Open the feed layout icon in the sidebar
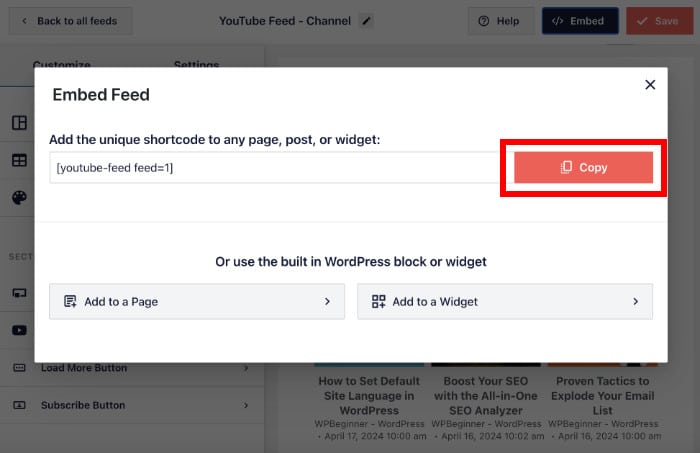 (19, 123)
